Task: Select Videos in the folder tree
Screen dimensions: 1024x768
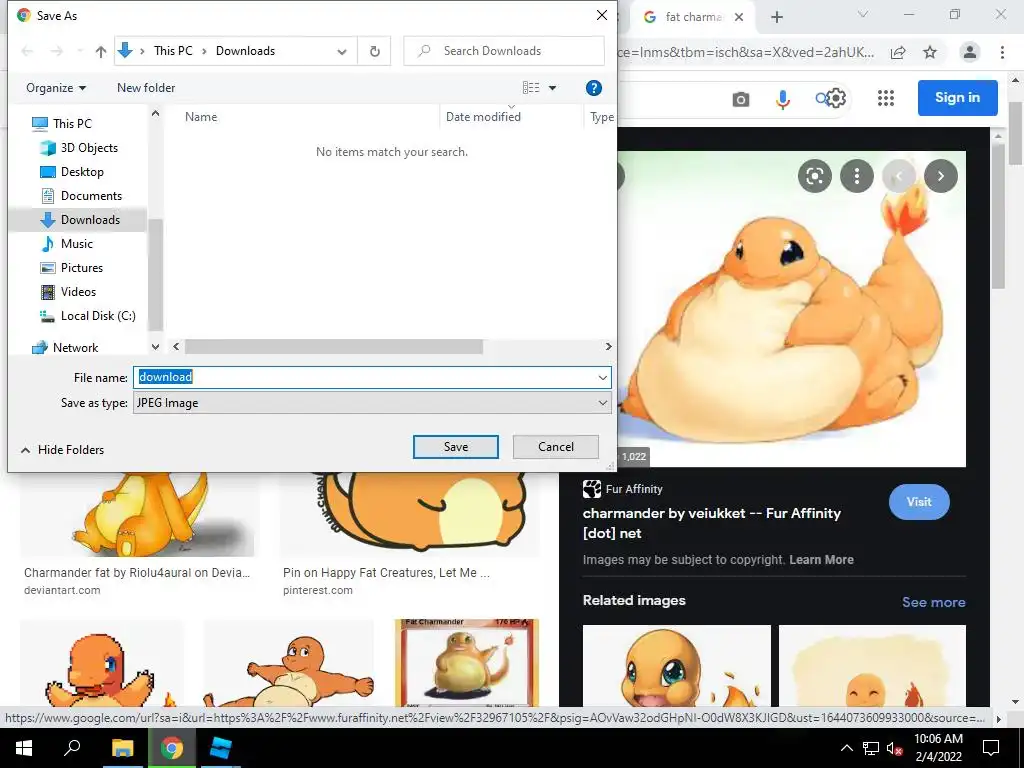Action: [x=68, y=292]
